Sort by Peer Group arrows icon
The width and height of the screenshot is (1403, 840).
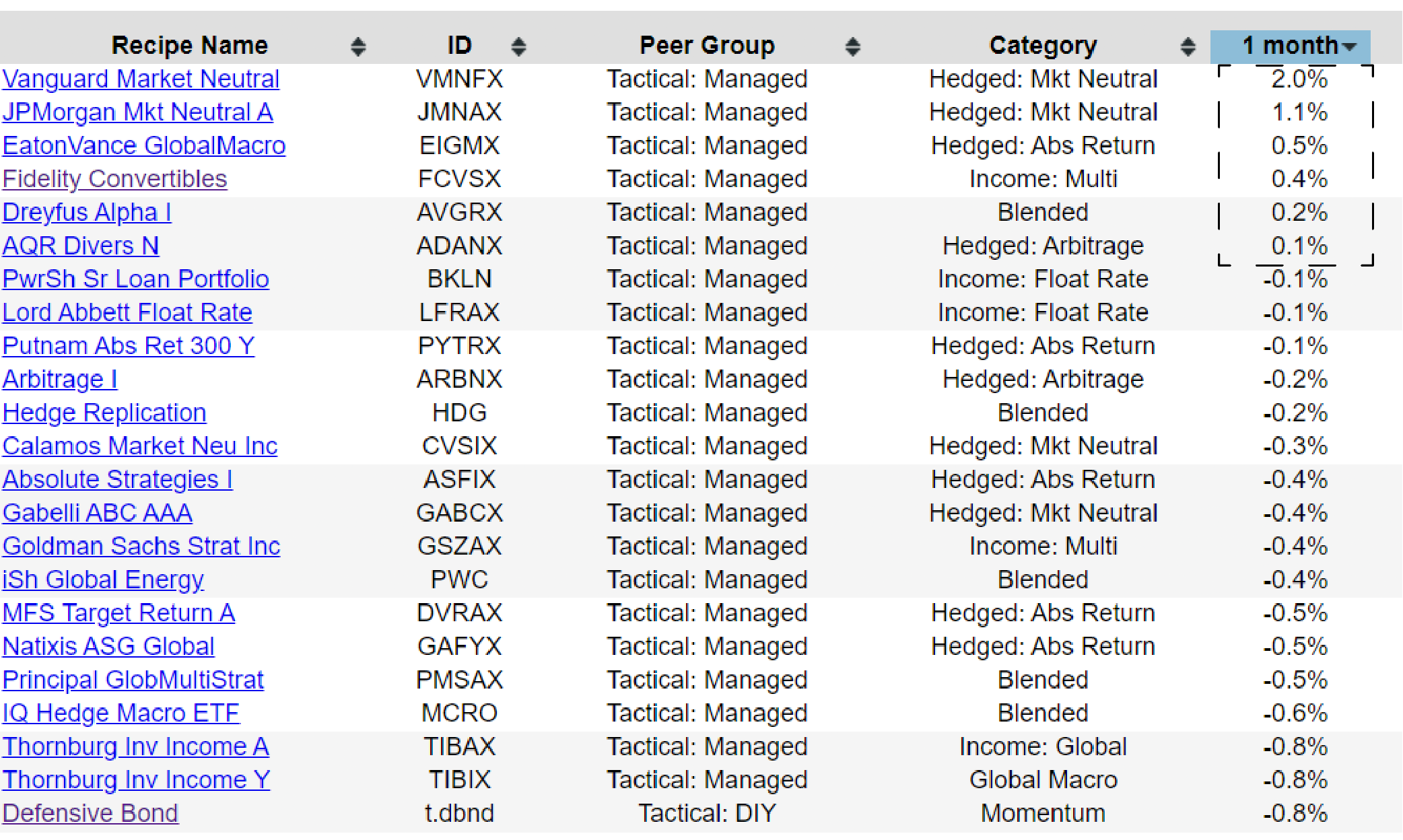pos(853,46)
